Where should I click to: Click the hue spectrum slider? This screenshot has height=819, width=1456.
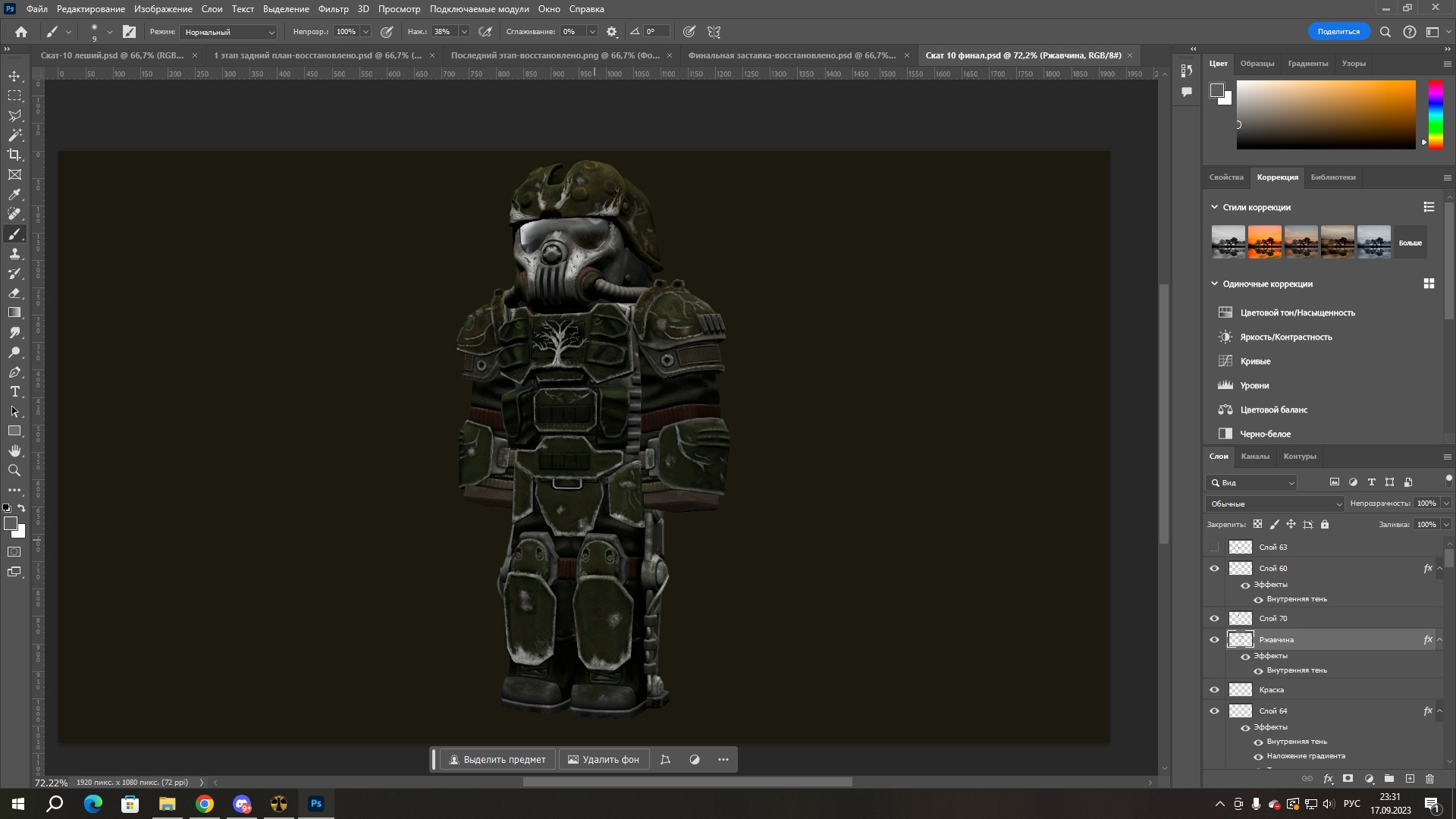click(1436, 115)
